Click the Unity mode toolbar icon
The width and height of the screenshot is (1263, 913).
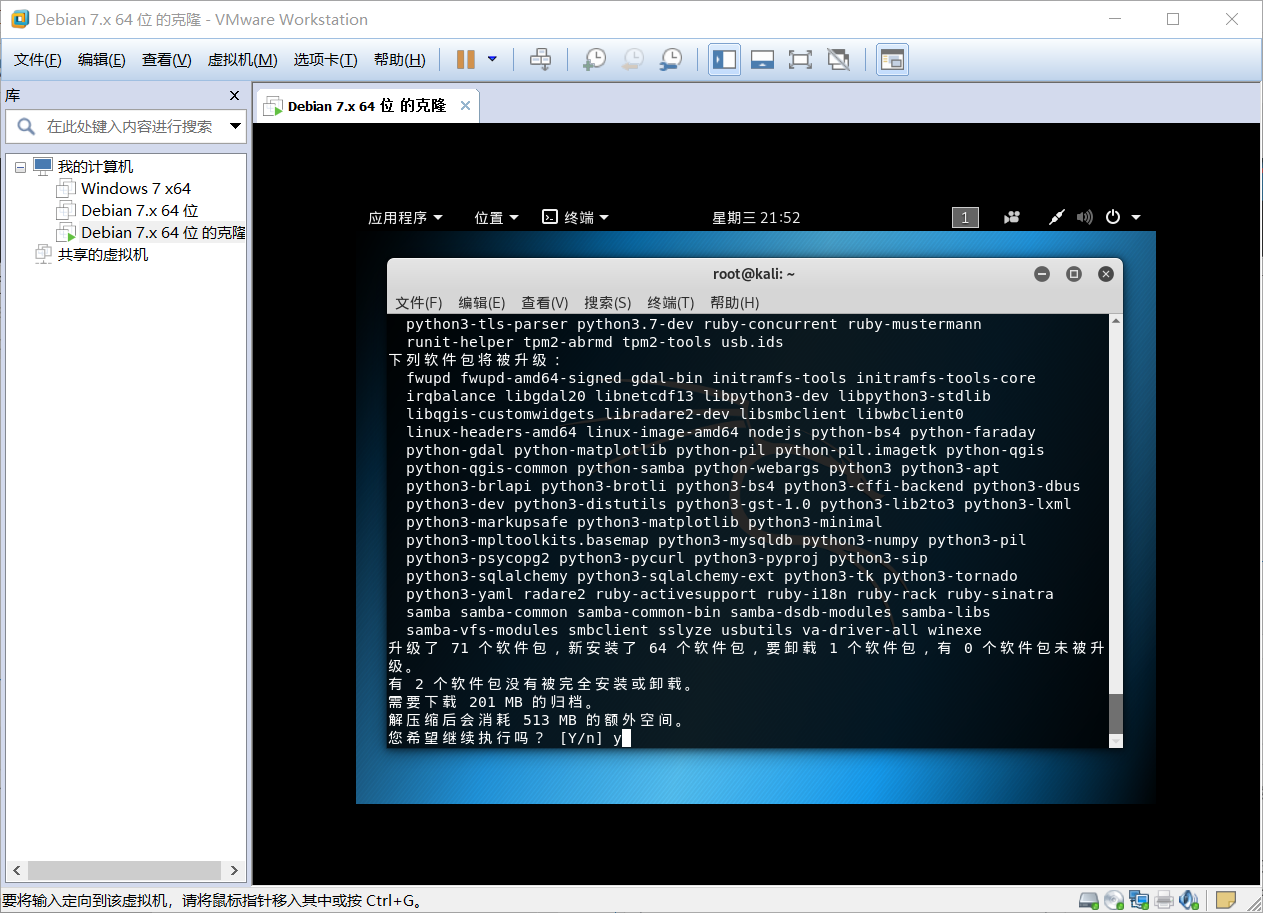click(839, 60)
